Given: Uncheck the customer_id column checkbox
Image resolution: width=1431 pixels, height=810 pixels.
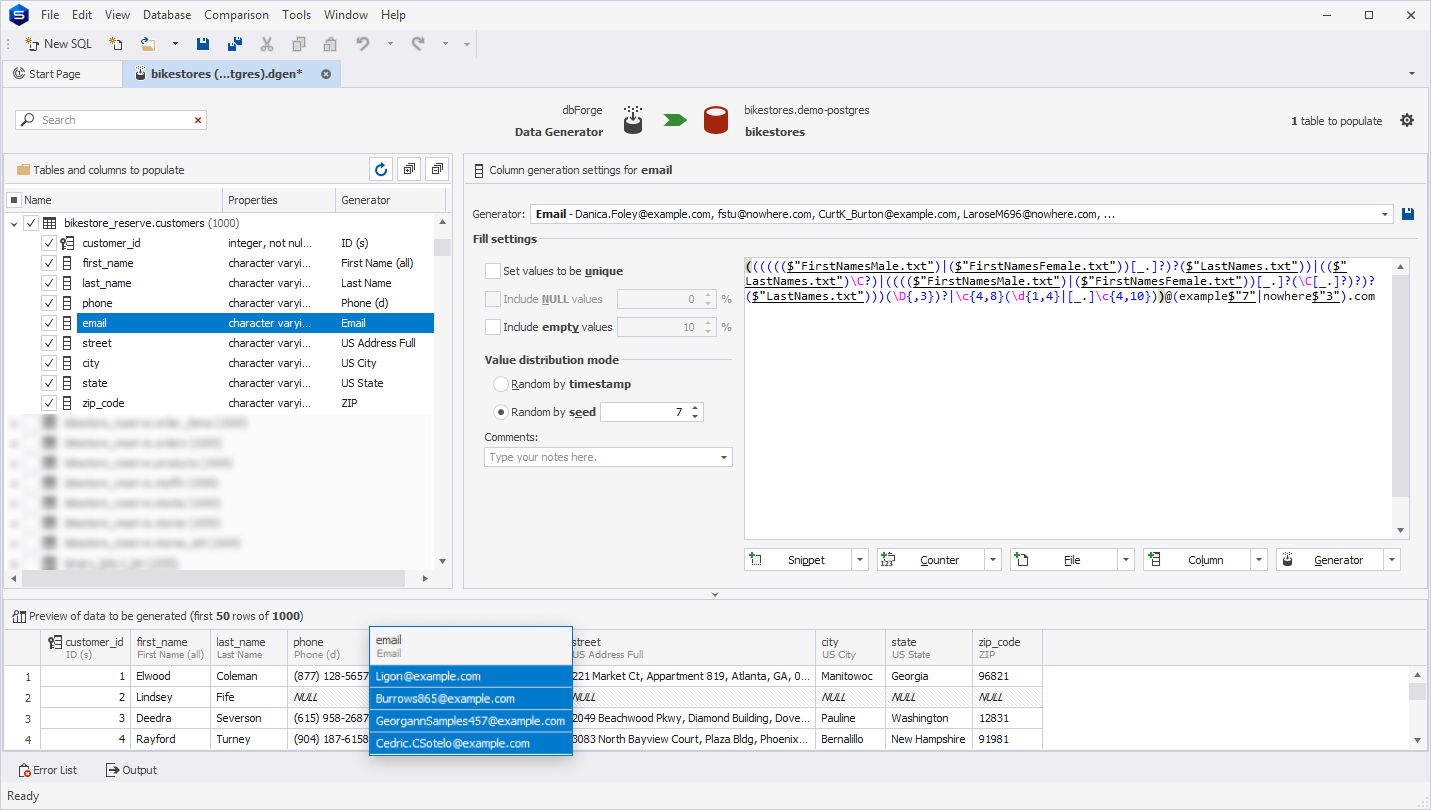Looking at the screenshot, I should pyautogui.click(x=48, y=243).
